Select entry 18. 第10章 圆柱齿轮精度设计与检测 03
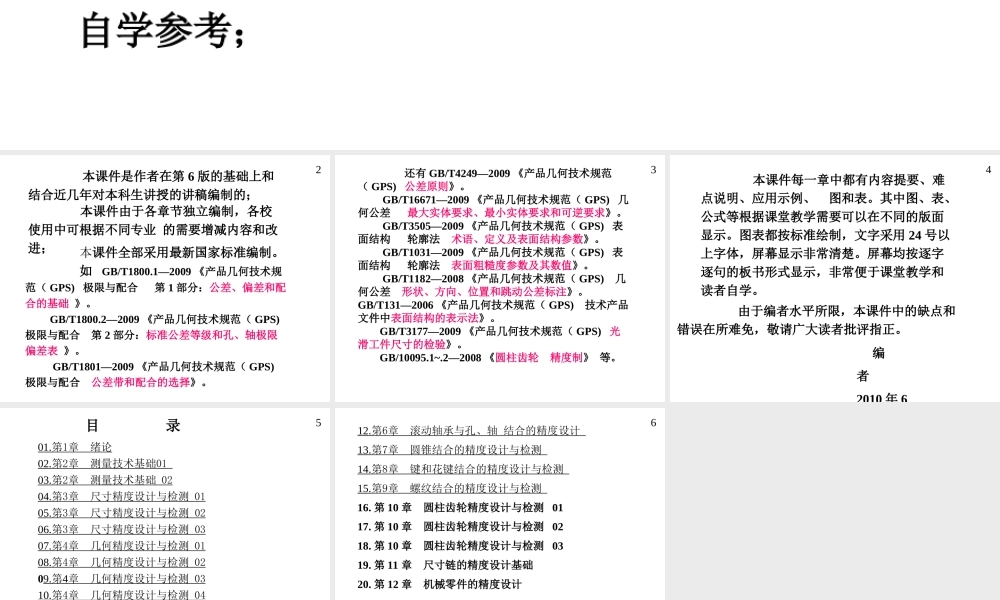This screenshot has height=600, width=1000. (460, 546)
